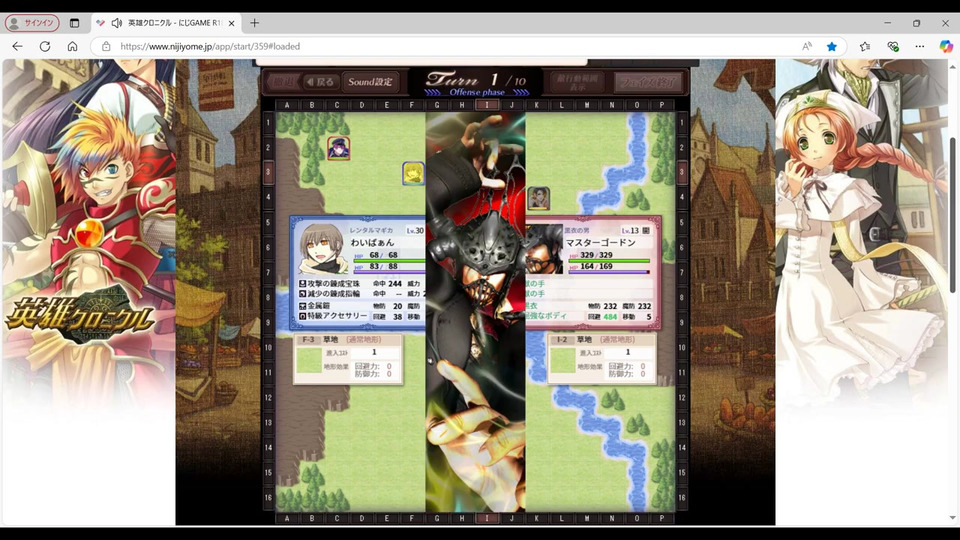Click the レンタルマギカ team label
The width and height of the screenshot is (960, 540).
371,231
